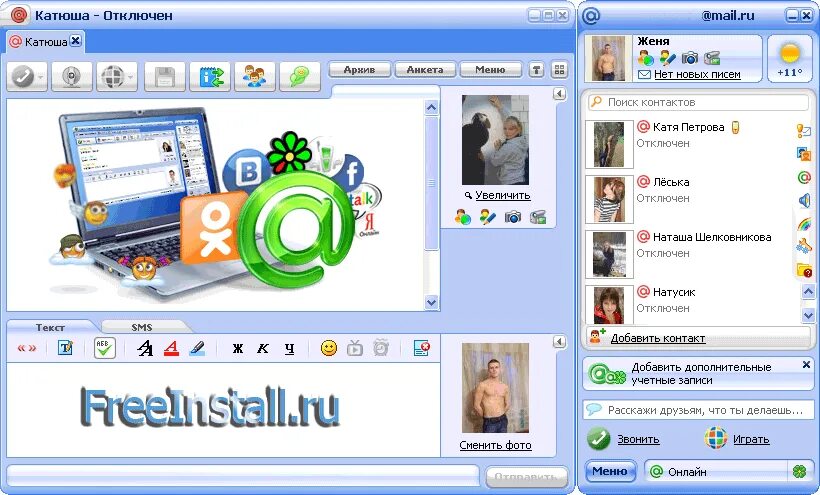Toggle underline Ч formatting
Screen dimensions: 820x495
click(x=289, y=349)
